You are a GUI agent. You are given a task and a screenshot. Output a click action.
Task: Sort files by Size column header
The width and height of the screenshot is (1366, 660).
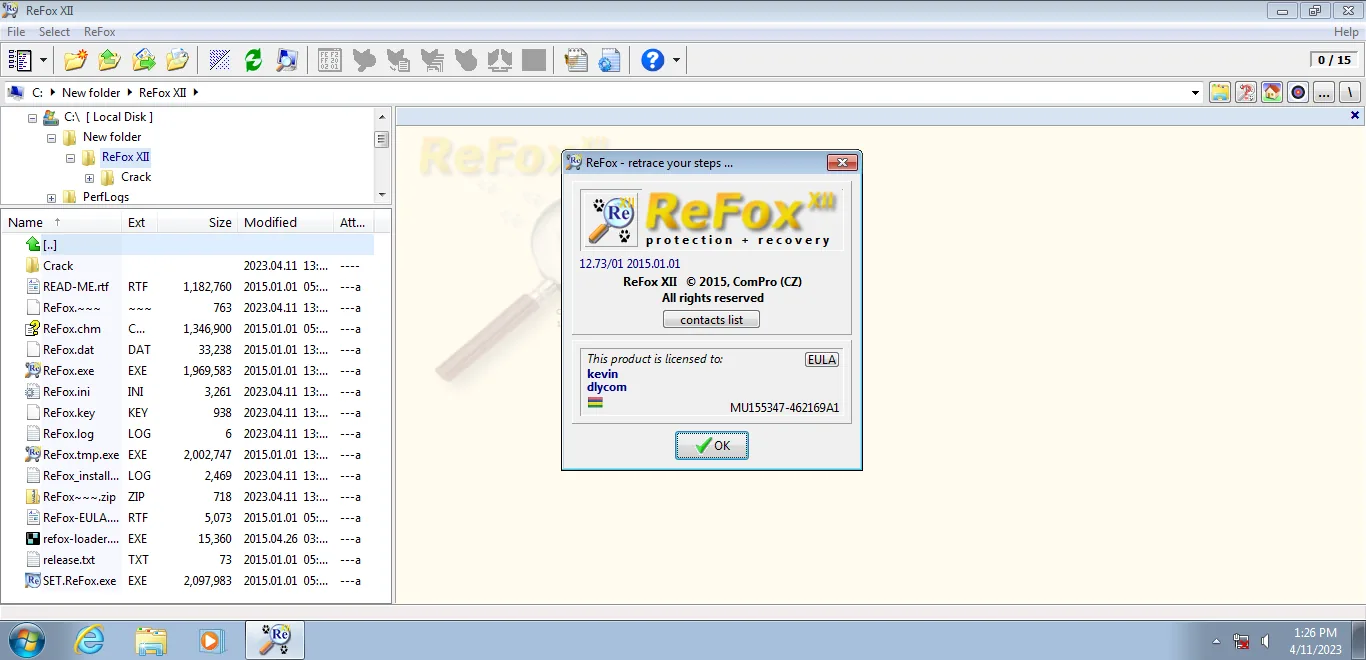(x=198, y=222)
